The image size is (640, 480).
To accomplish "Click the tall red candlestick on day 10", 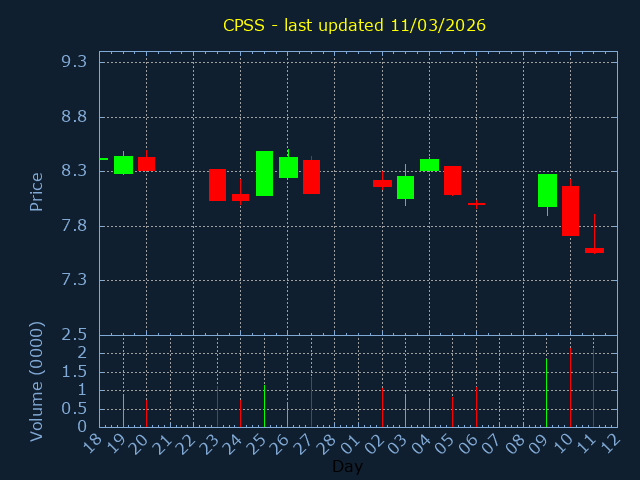I will coord(570,210).
